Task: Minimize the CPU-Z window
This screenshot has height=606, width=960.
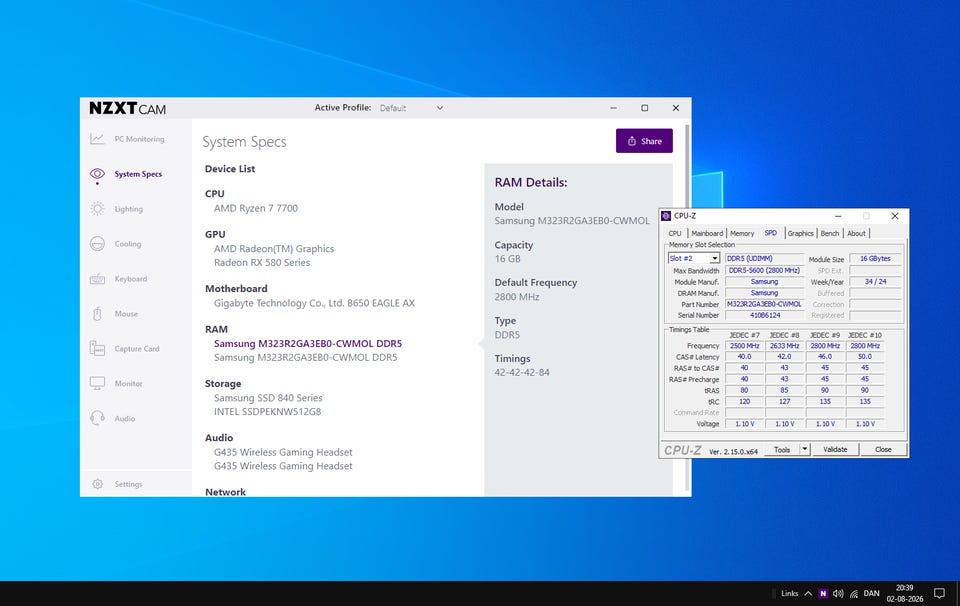Action: pos(838,216)
